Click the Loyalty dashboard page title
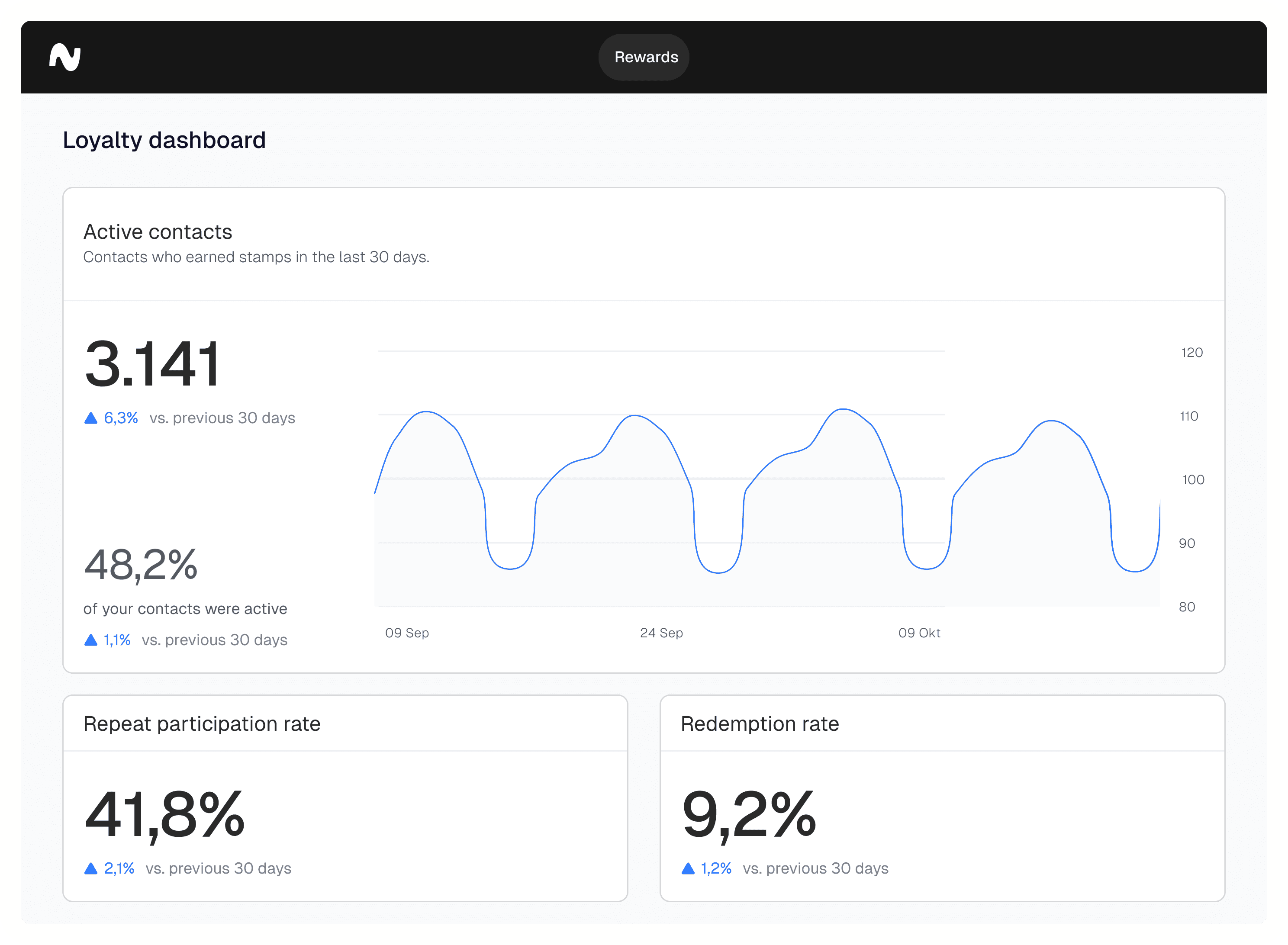1288x945 pixels. click(x=164, y=140)
